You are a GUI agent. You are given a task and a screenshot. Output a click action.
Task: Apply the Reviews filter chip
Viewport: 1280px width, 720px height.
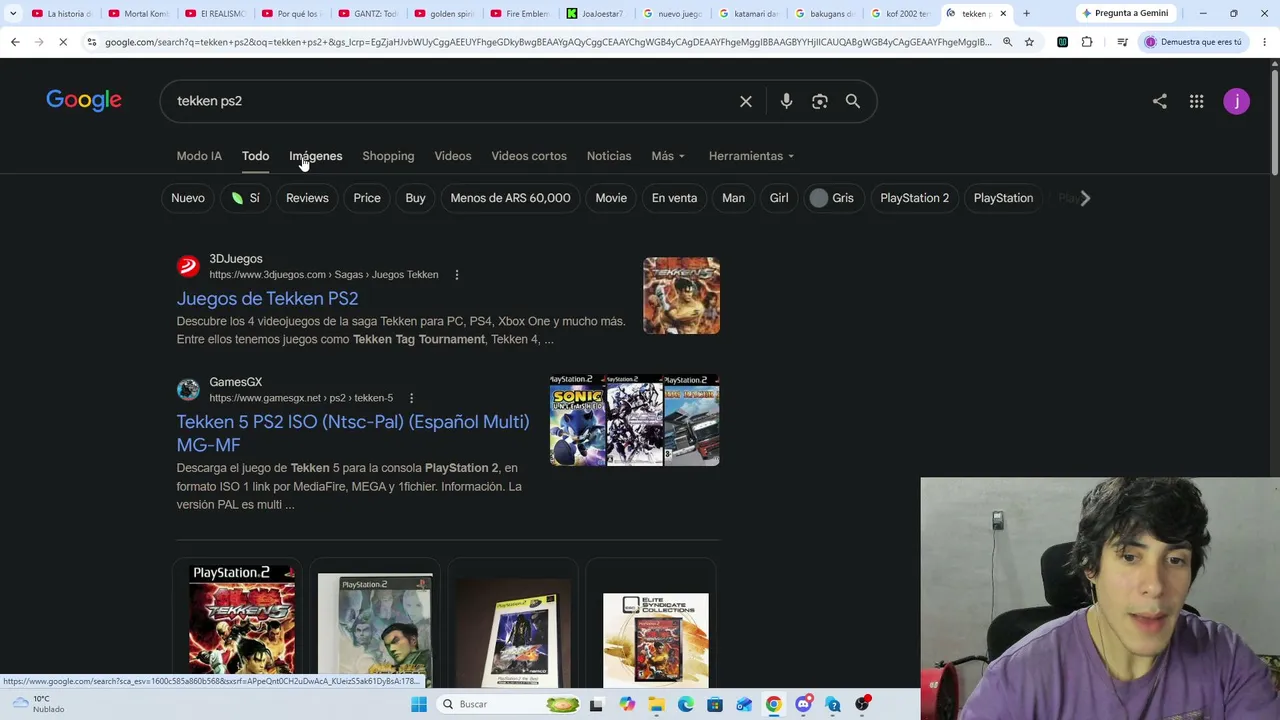click(x=307, y=198)
